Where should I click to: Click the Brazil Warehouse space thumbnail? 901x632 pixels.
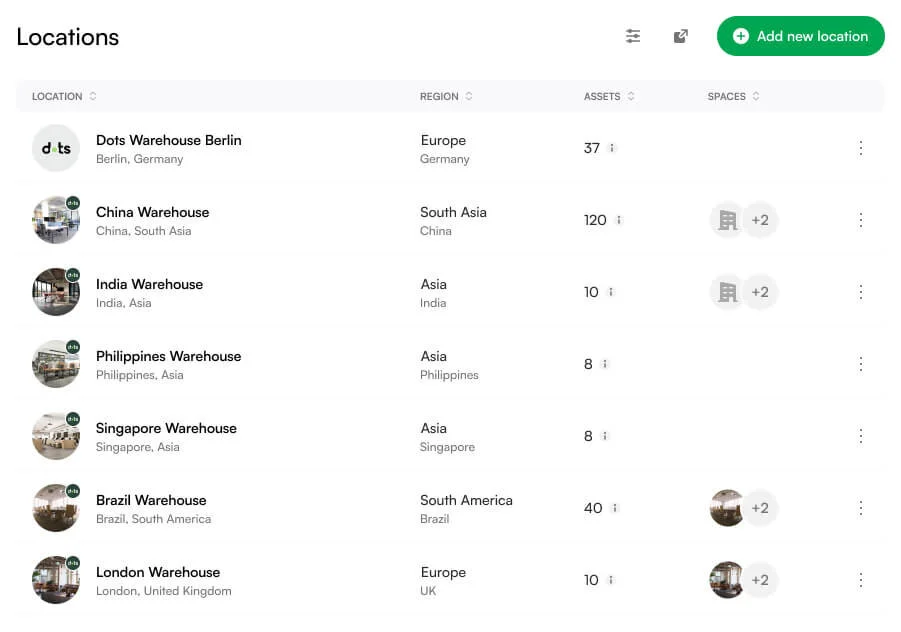coord(726,508)
